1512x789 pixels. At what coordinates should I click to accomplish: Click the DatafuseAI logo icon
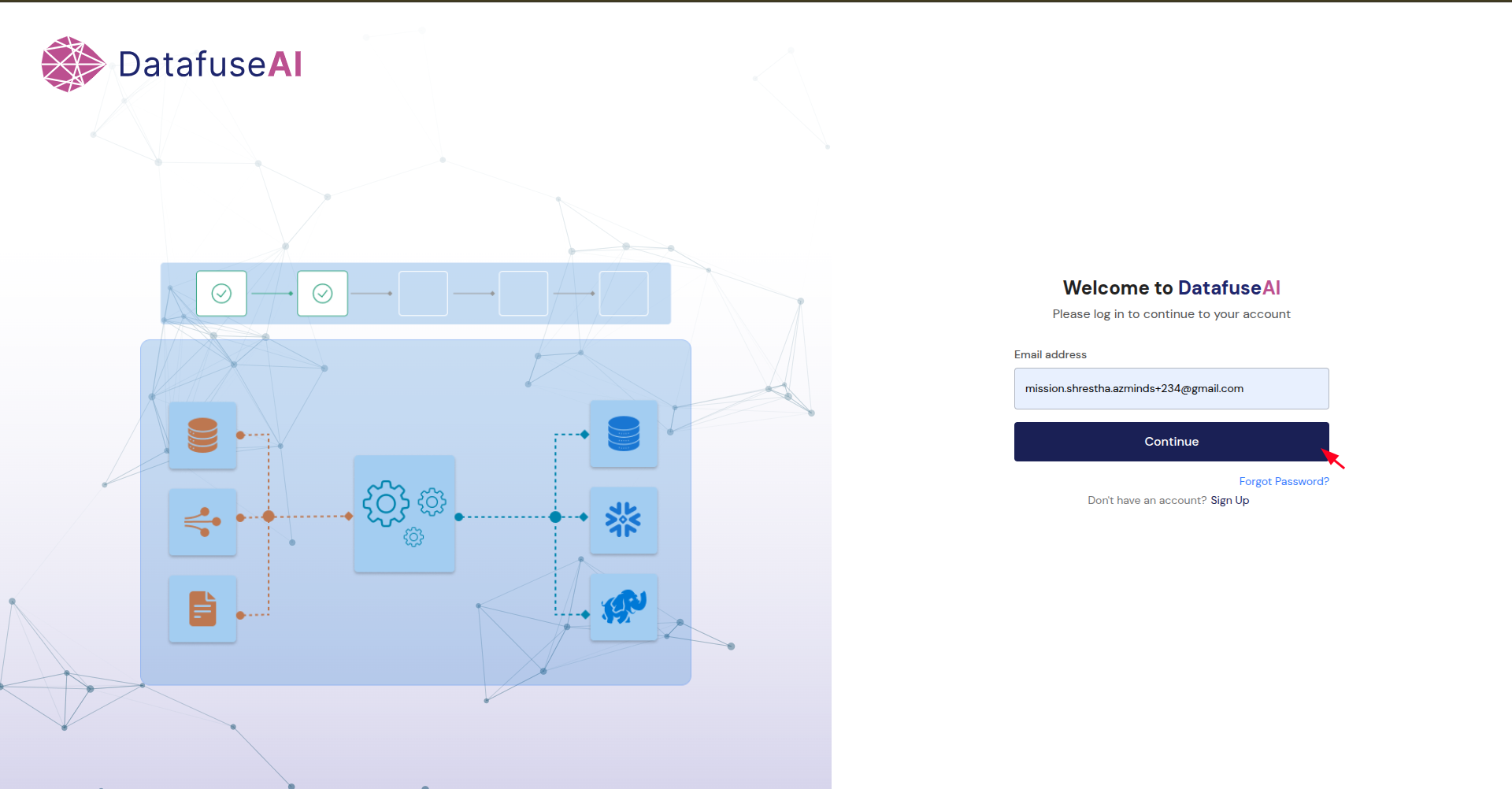73,64
